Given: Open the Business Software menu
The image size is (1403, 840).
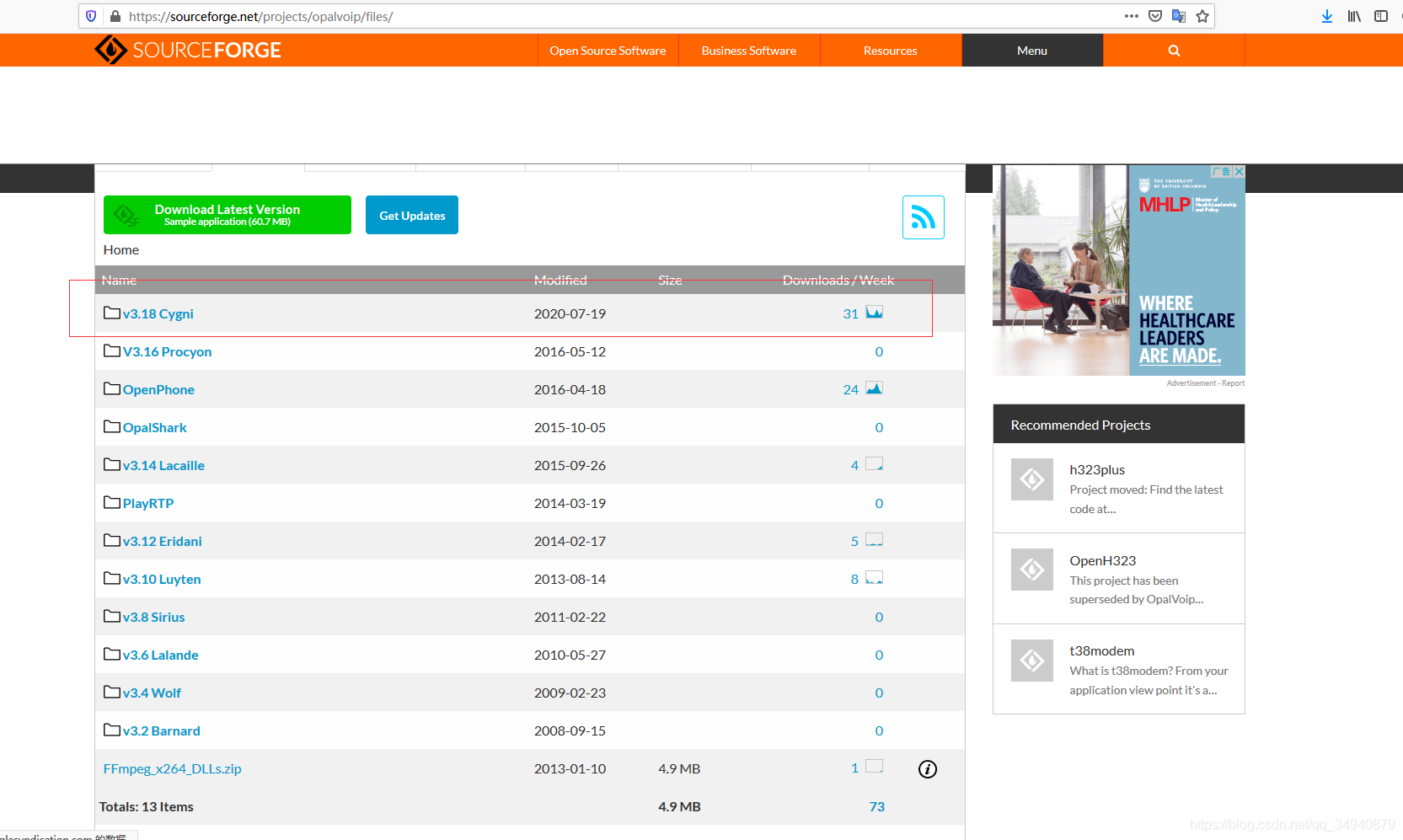Looking at the screenshot, I should 749,51.
